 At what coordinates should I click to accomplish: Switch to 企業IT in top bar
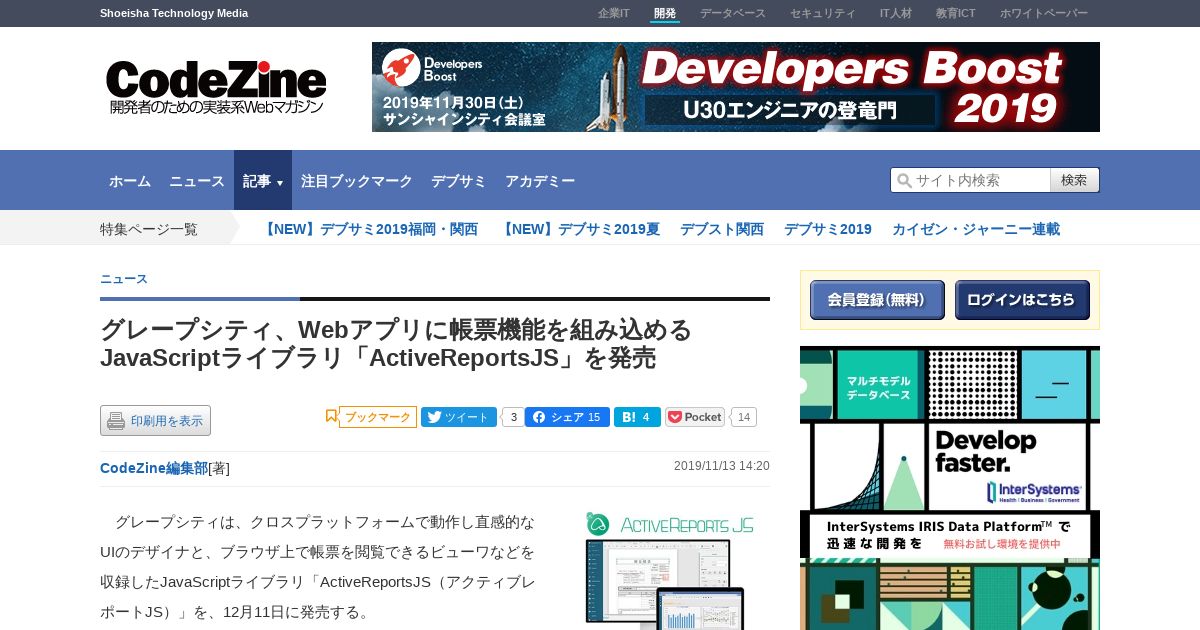614,13
